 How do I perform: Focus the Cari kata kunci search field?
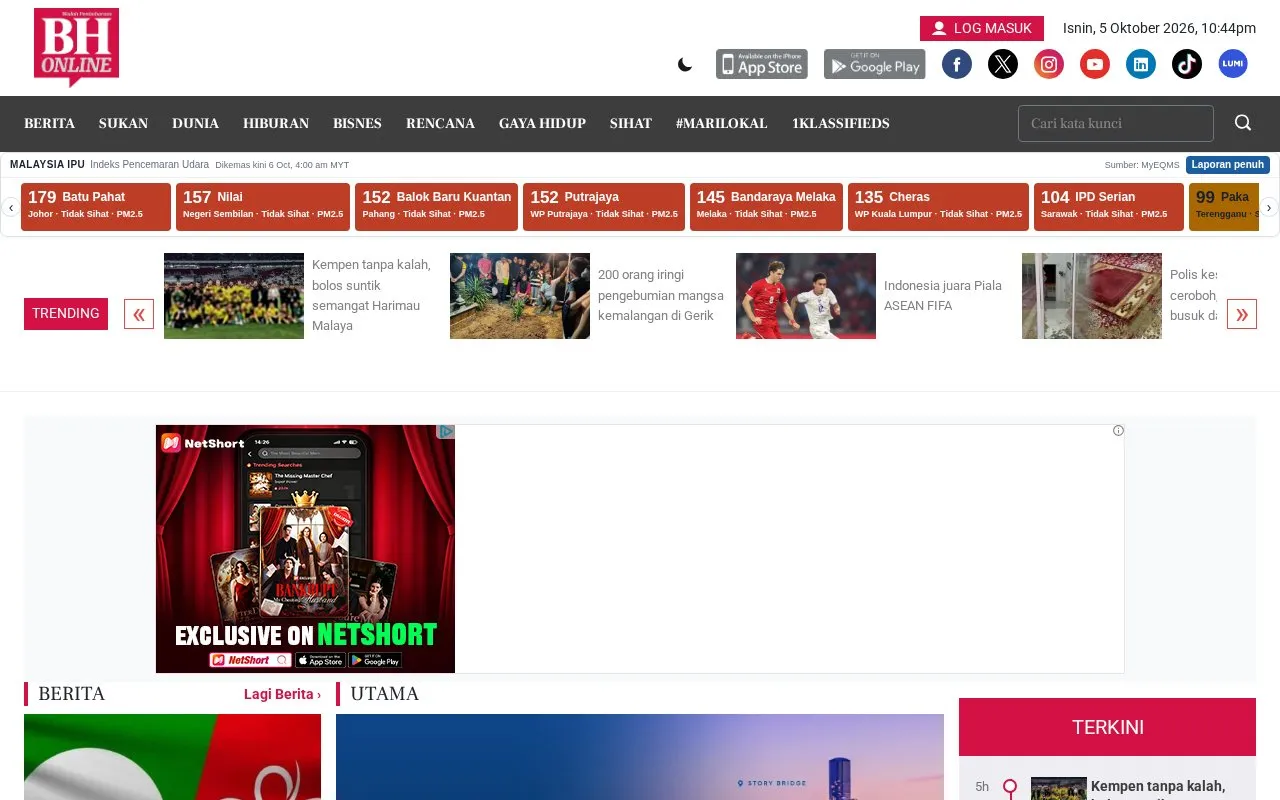coord(1116,123)
